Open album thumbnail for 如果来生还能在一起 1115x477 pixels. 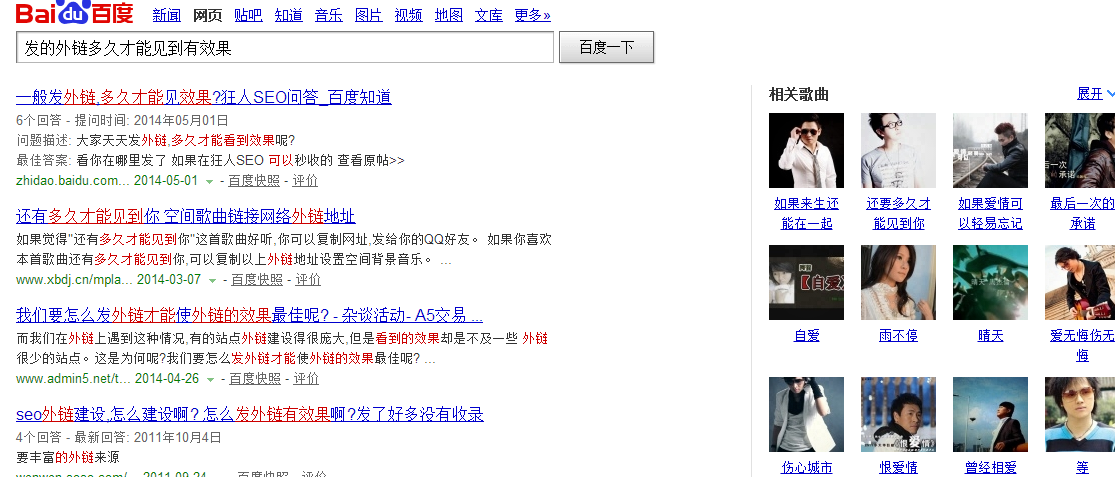[x=806, y=150]
